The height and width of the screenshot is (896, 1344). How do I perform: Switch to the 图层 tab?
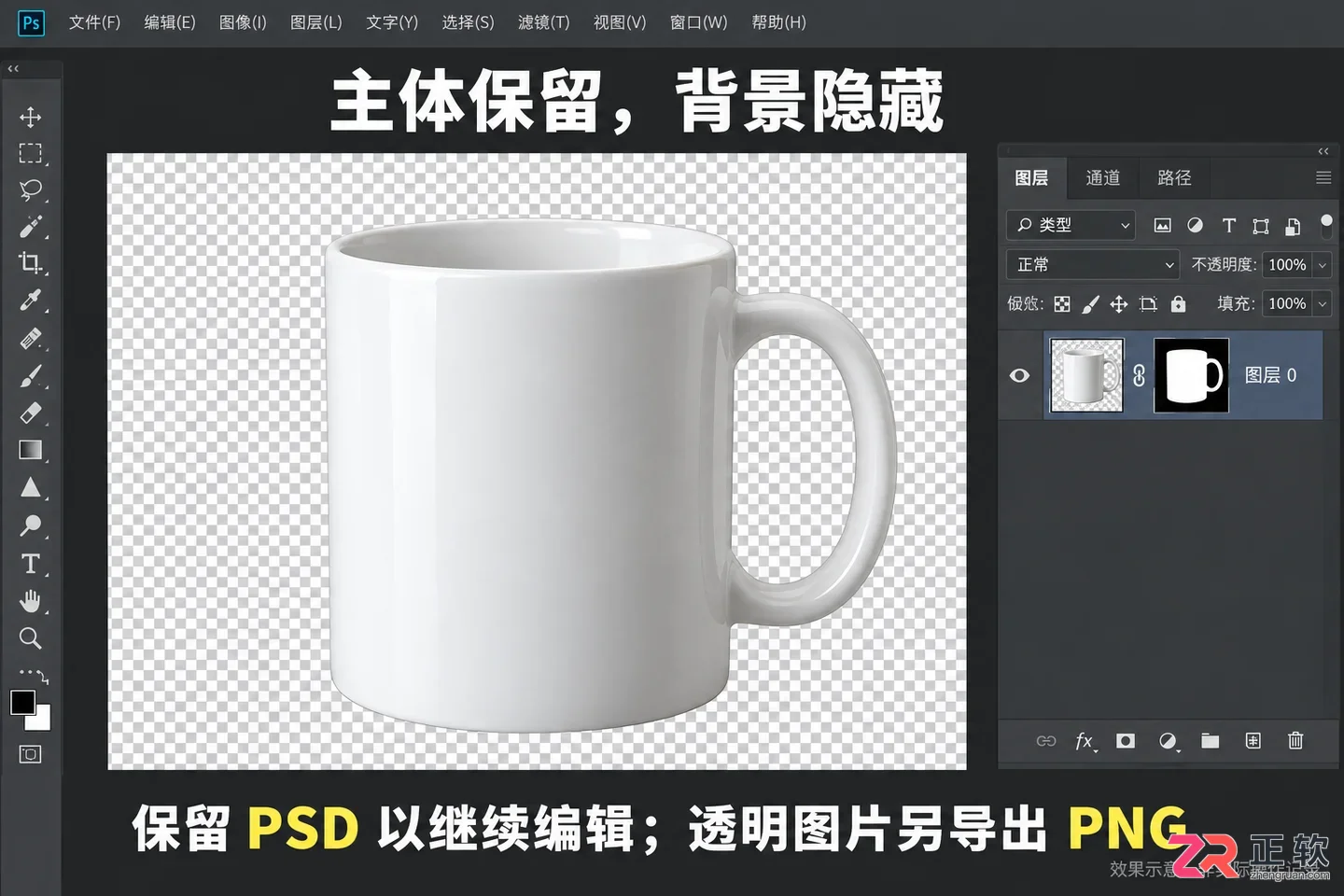(1031, 177)
